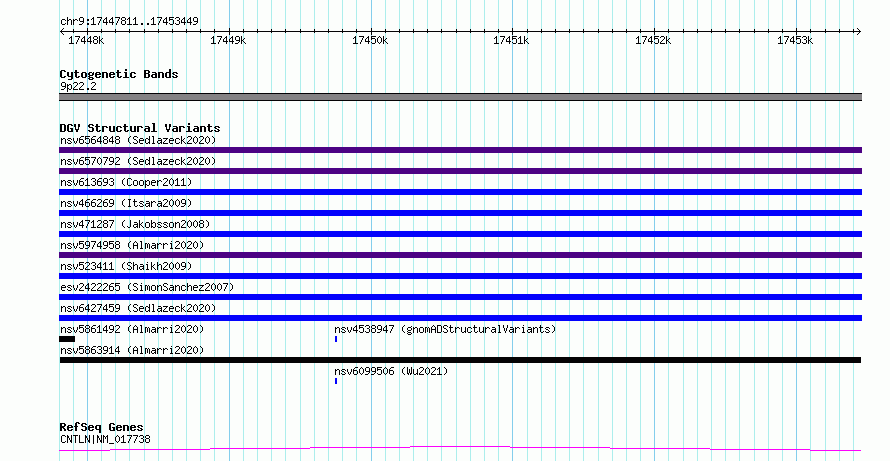Select the nsv471287 (Jakobsson2008) label
The width and height of the screenshot is (890, 461).
click(x=135, y=224)
